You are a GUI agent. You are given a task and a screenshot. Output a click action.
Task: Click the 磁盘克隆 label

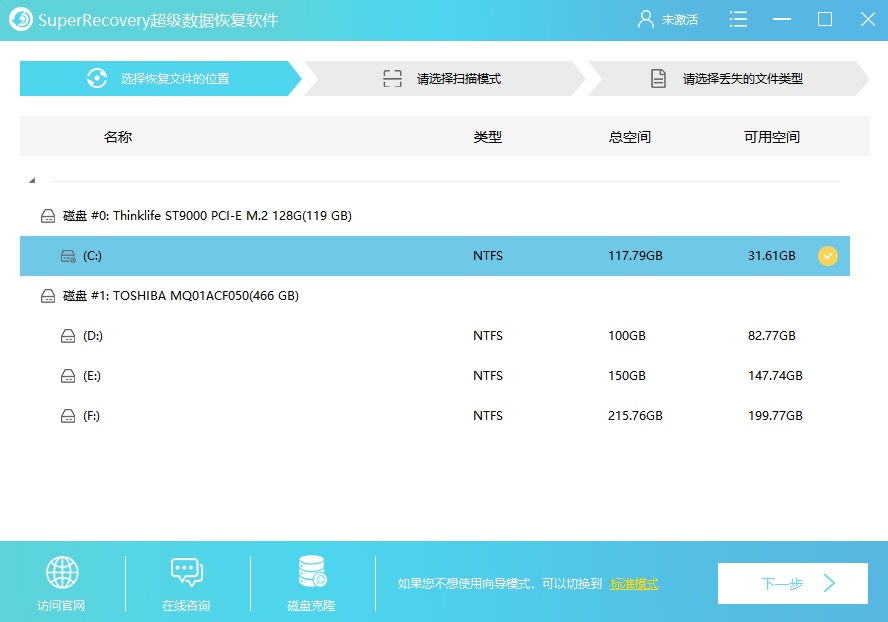tap(311, 606)
